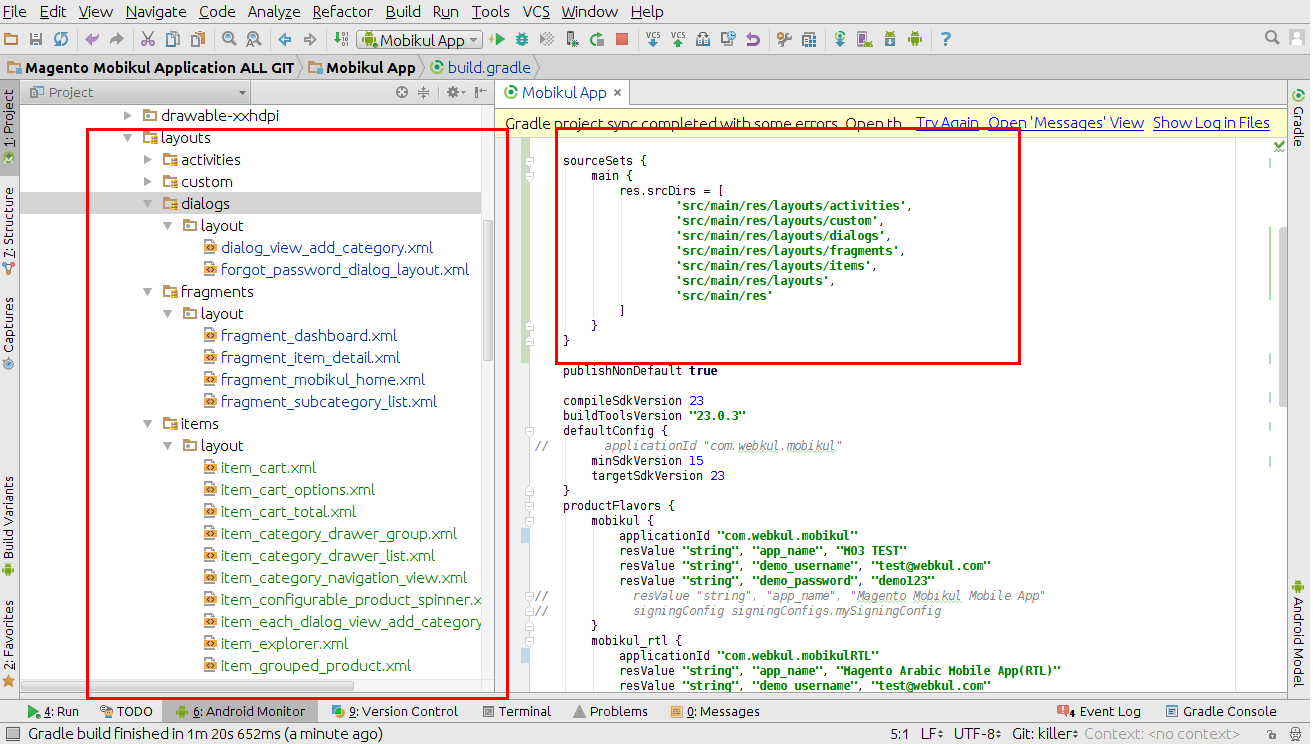The height and width of the screenshot is (744, 1313).
Task: Collapse the layouts folder
Action: point(127,138)
